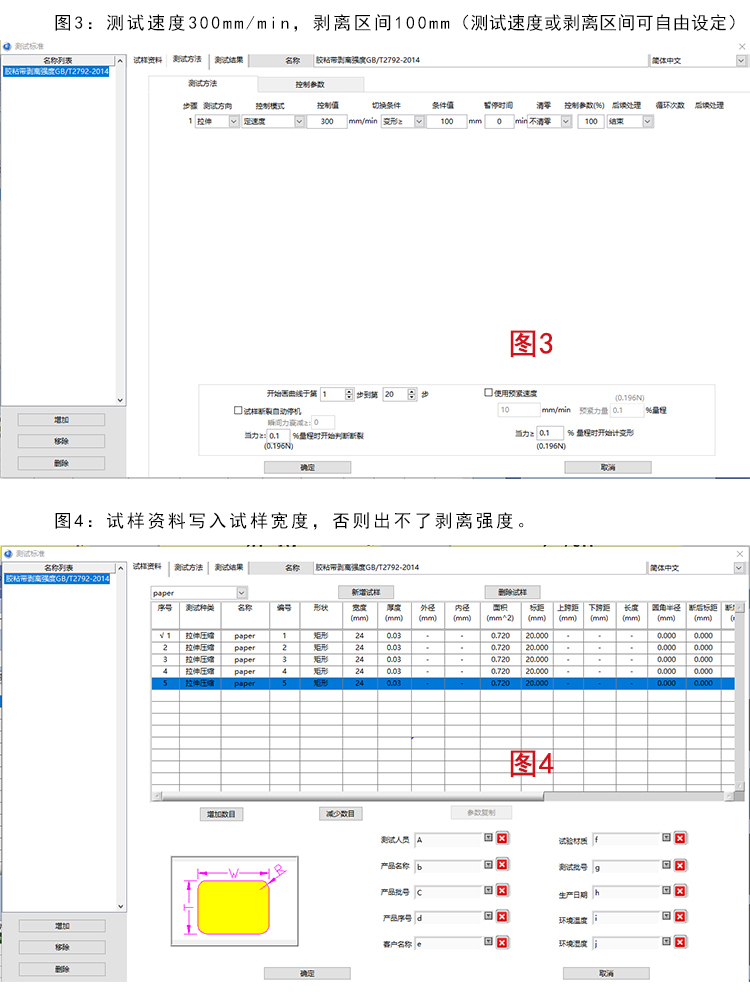Click the yellow specimen shape diagram
This screenshot has height=993, width=750.
(x=232, y=904)
